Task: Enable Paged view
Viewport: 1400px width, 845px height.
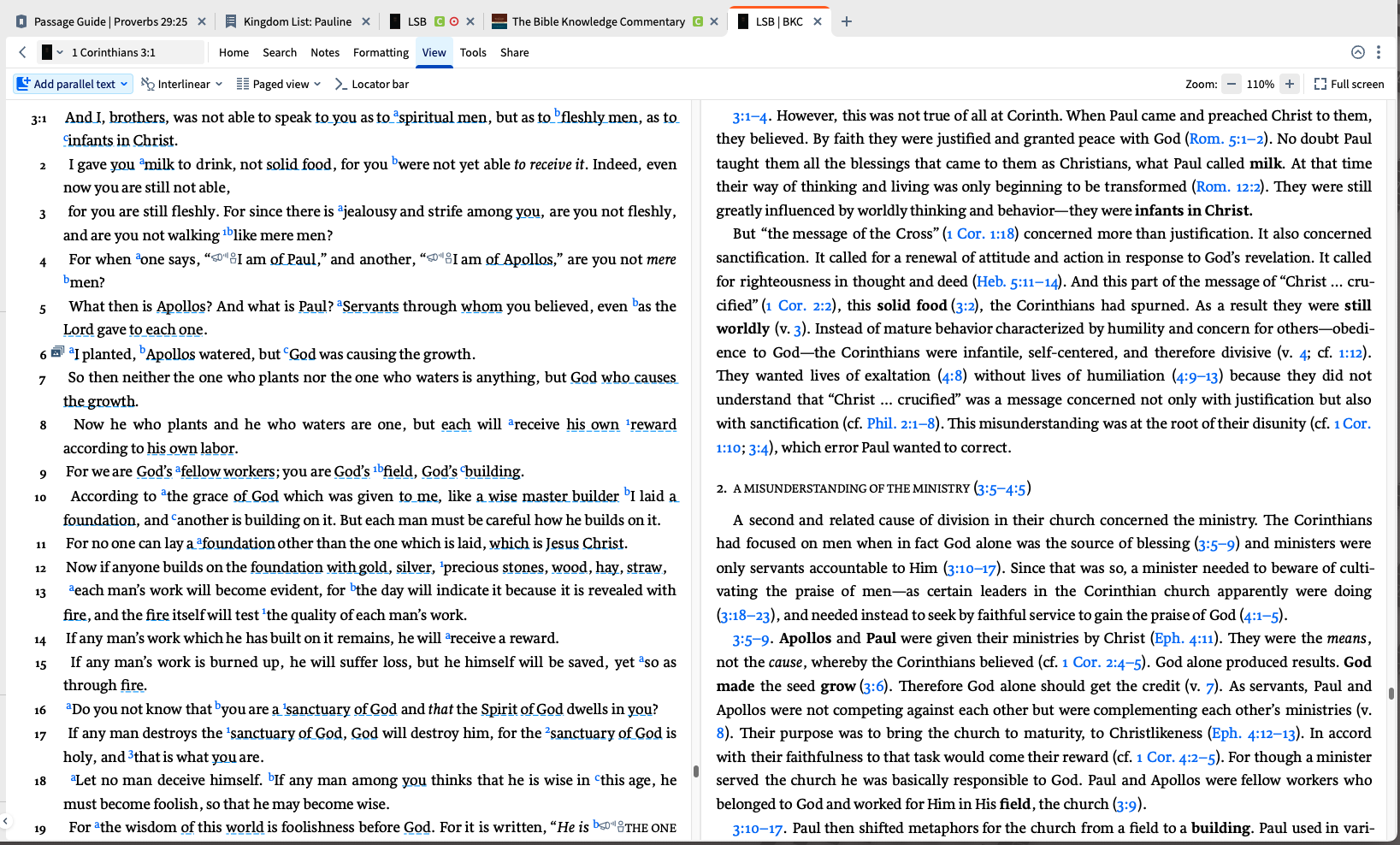Action: click(278, 84)
